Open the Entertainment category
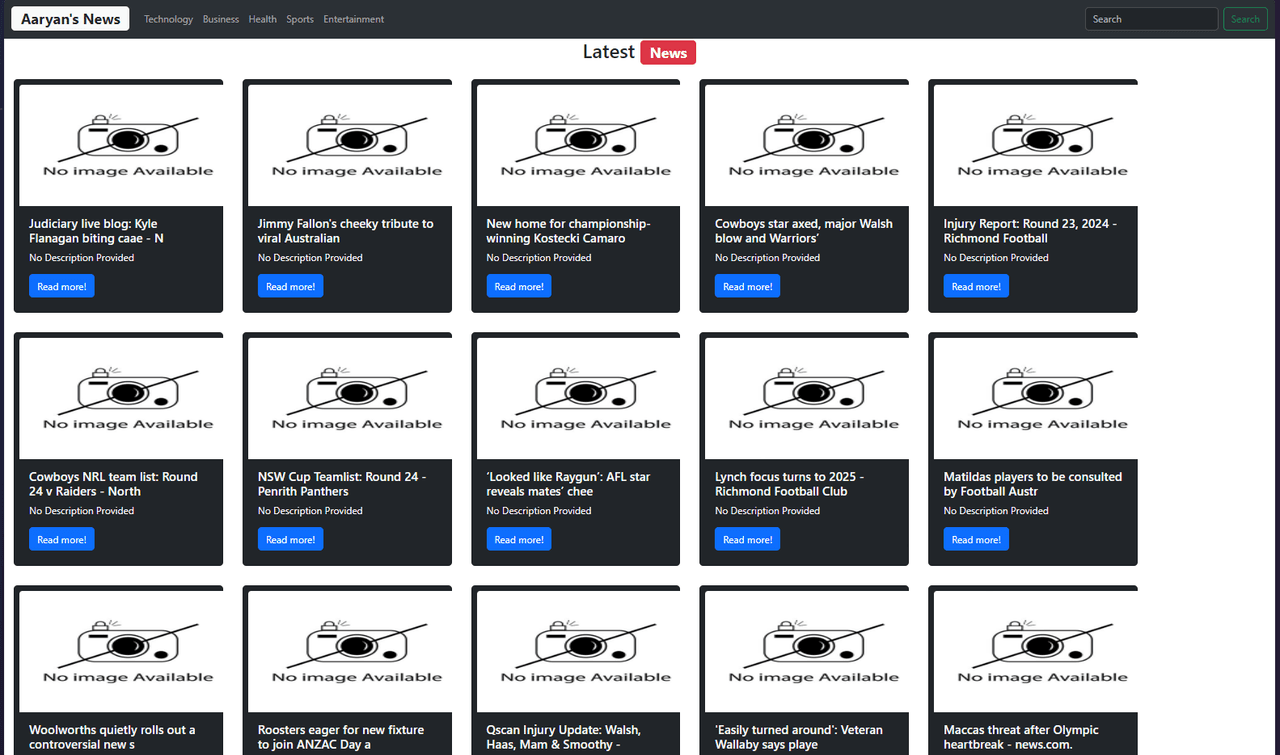1280x755 pixels. coord(353,19)
